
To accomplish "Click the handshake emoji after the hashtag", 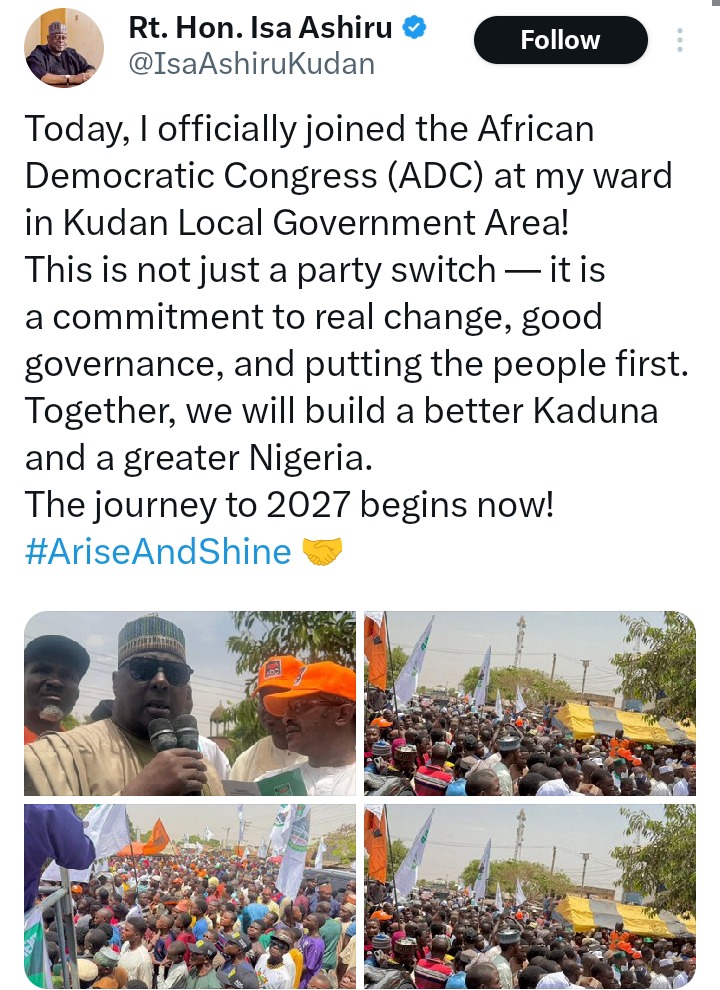I will click(x=321, y=551).
